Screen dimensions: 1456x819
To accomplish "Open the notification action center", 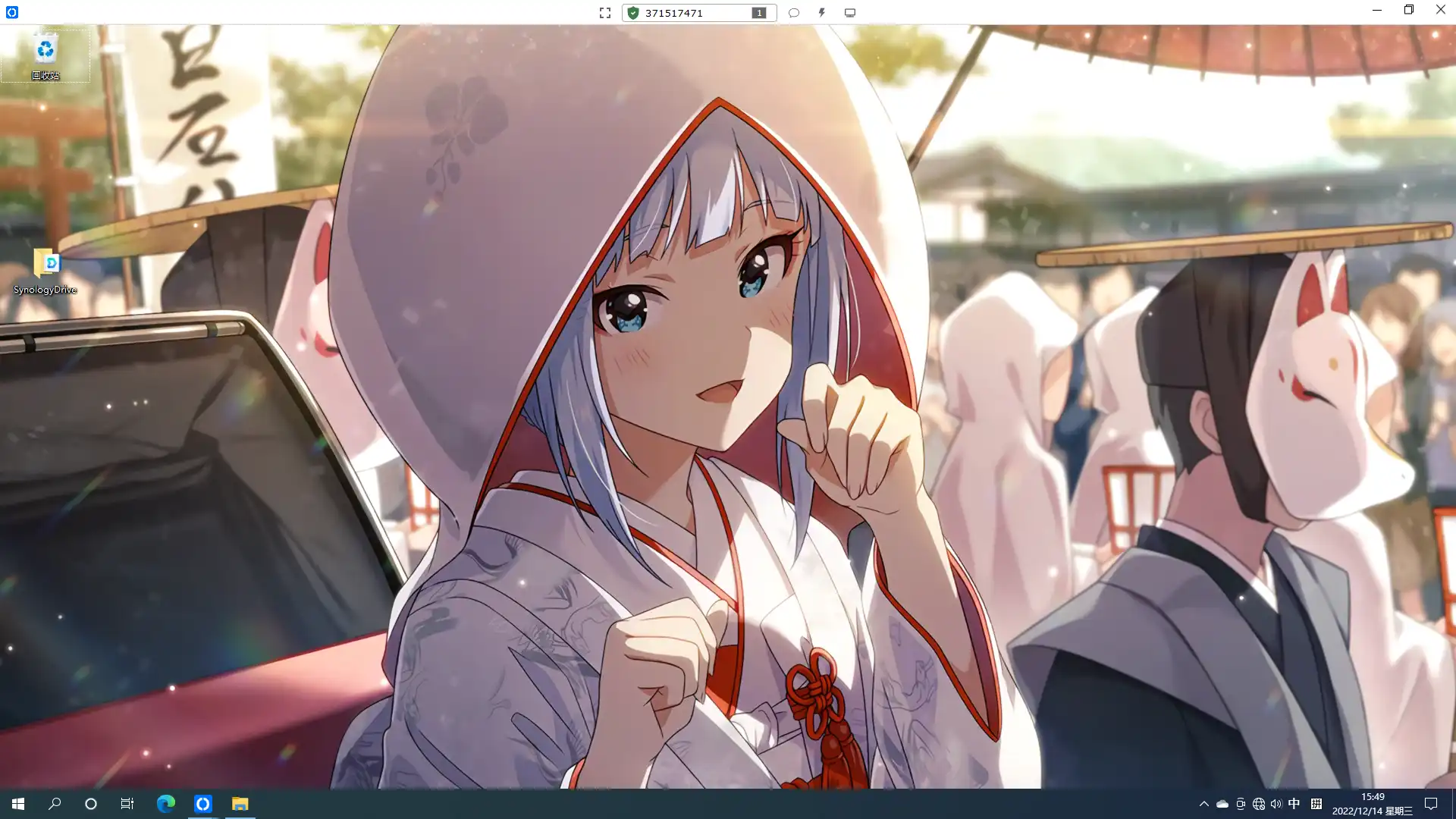I will point(1431,804).
